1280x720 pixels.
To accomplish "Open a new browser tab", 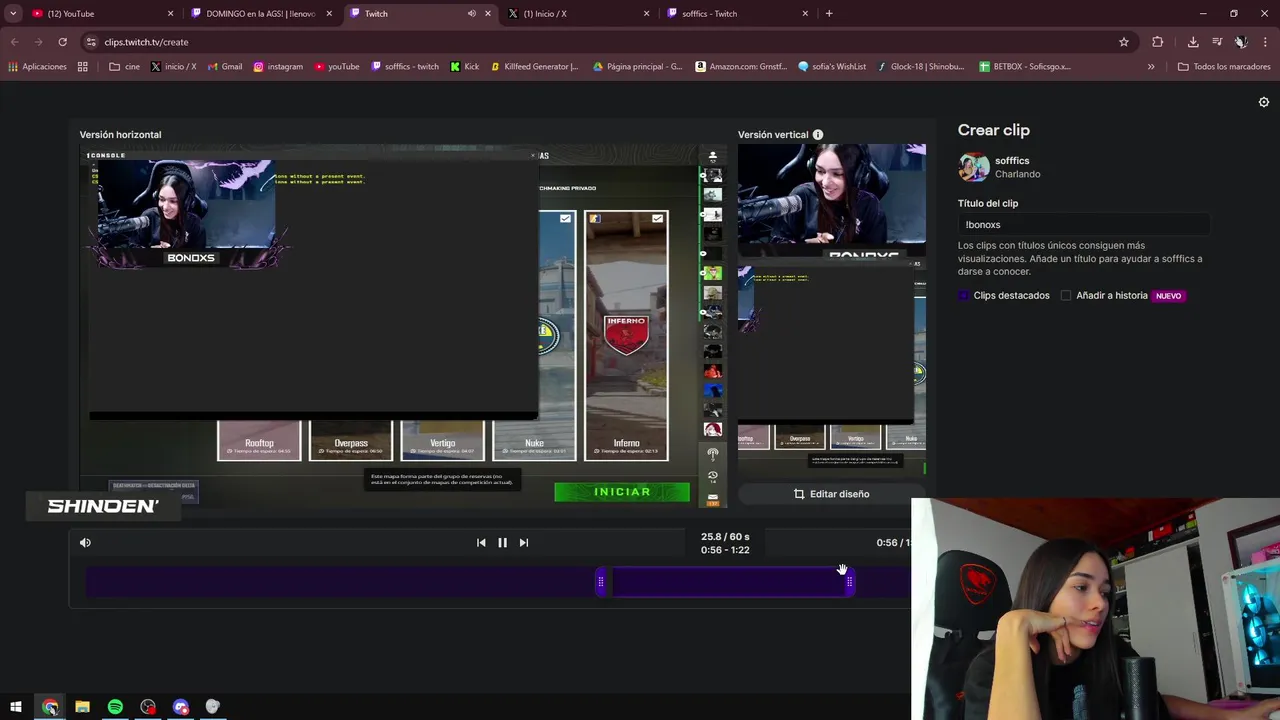I will point(829,14).
